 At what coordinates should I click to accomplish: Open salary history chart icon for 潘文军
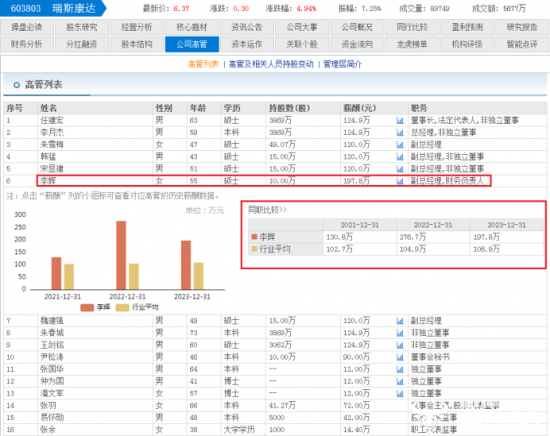[400, 394]
